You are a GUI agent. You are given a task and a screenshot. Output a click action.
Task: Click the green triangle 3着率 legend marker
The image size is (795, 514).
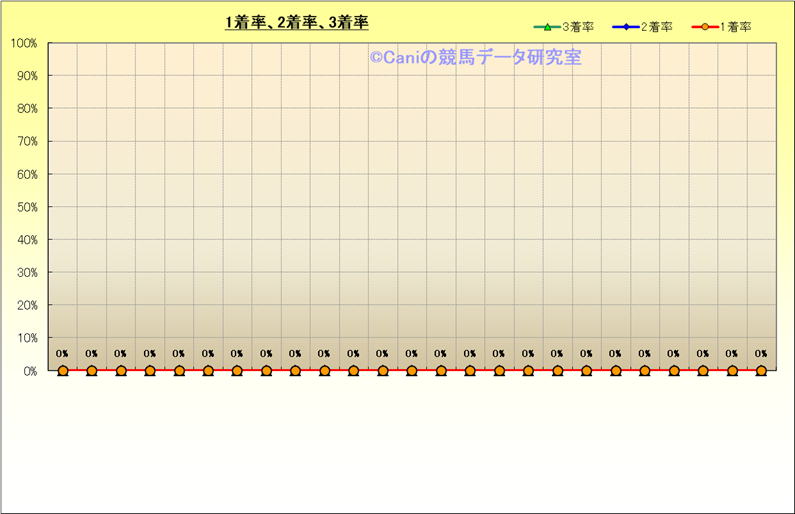click(x=547, y=27)
